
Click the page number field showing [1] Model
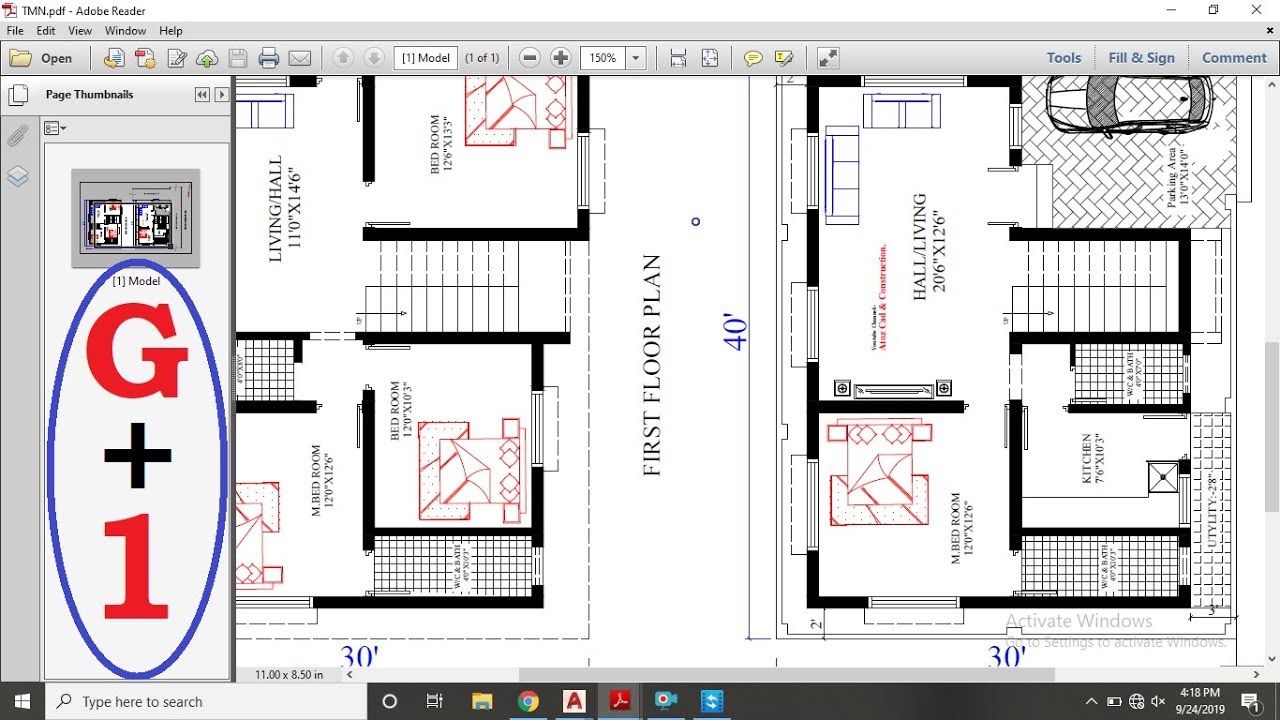click(426, 58)
